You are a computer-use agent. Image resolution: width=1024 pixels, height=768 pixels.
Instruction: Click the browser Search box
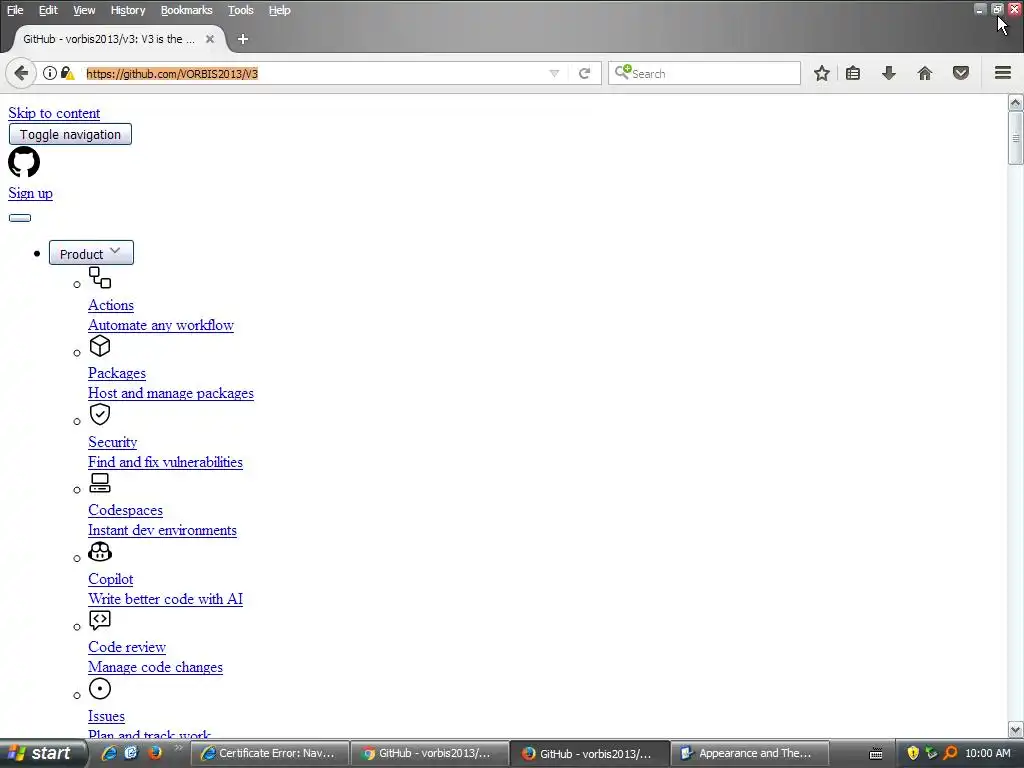click(704, 73)
